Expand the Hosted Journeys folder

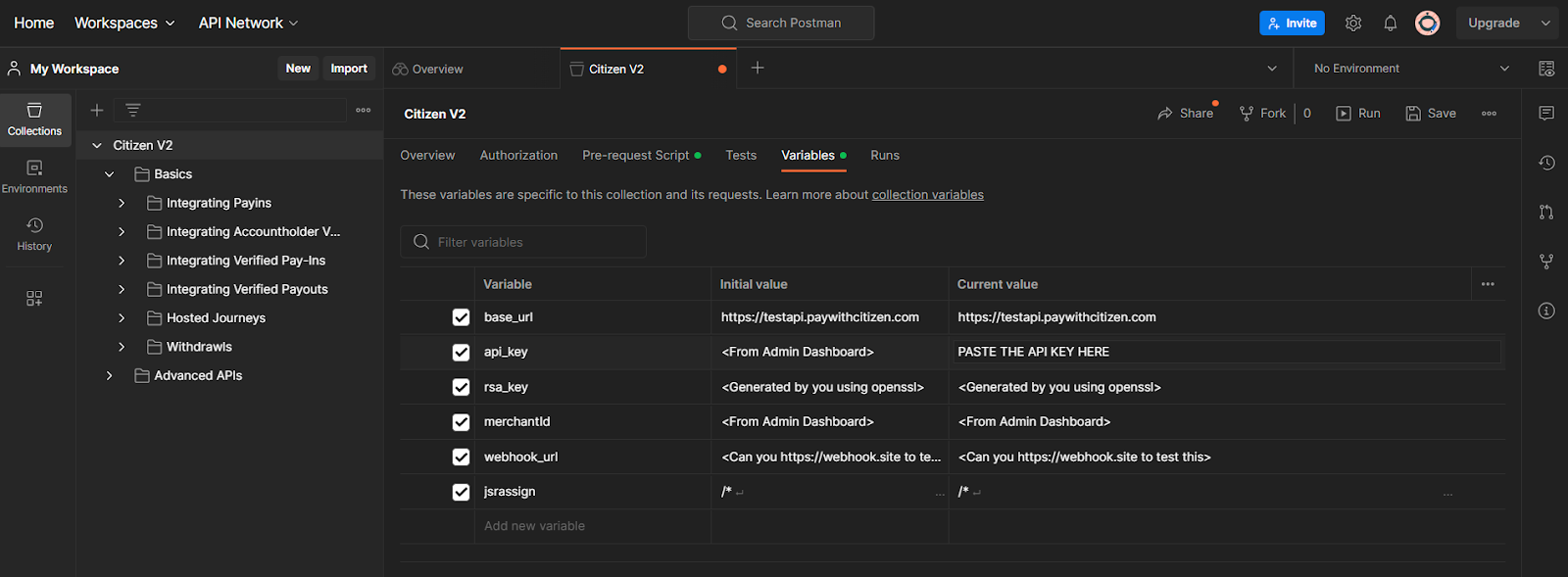pos(122,318)
